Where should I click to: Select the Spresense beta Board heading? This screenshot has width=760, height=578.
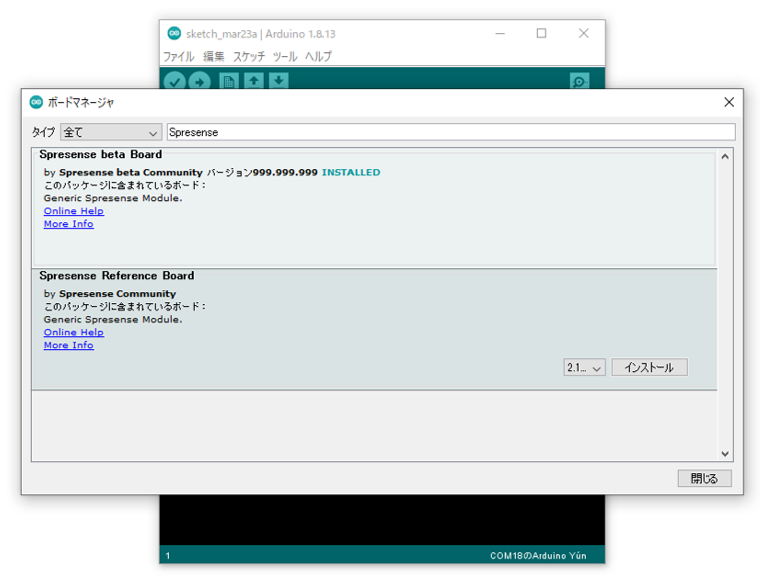(x=101, y=155)
